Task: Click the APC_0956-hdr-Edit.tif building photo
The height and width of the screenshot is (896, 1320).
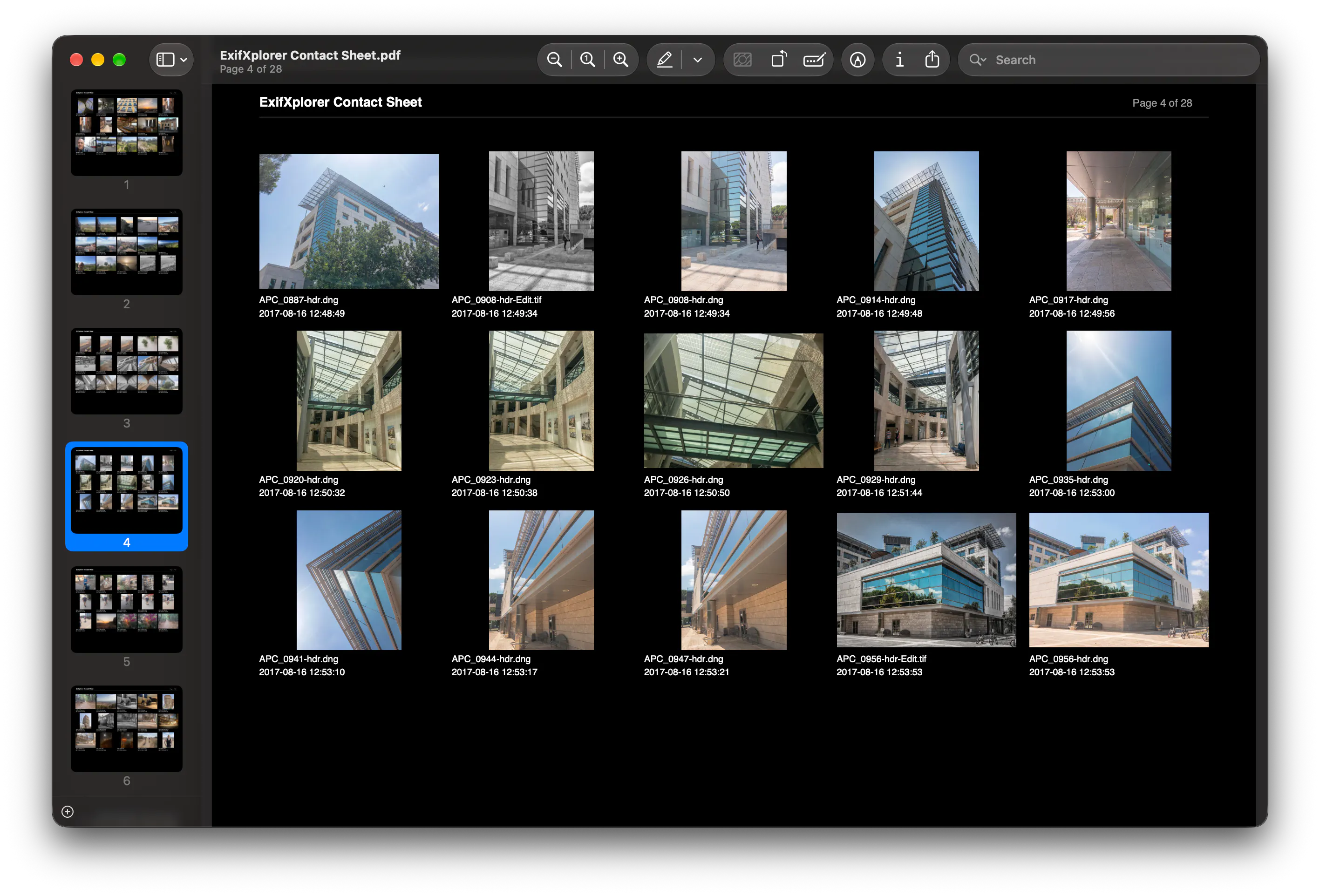Action: (x=926, y=580)
